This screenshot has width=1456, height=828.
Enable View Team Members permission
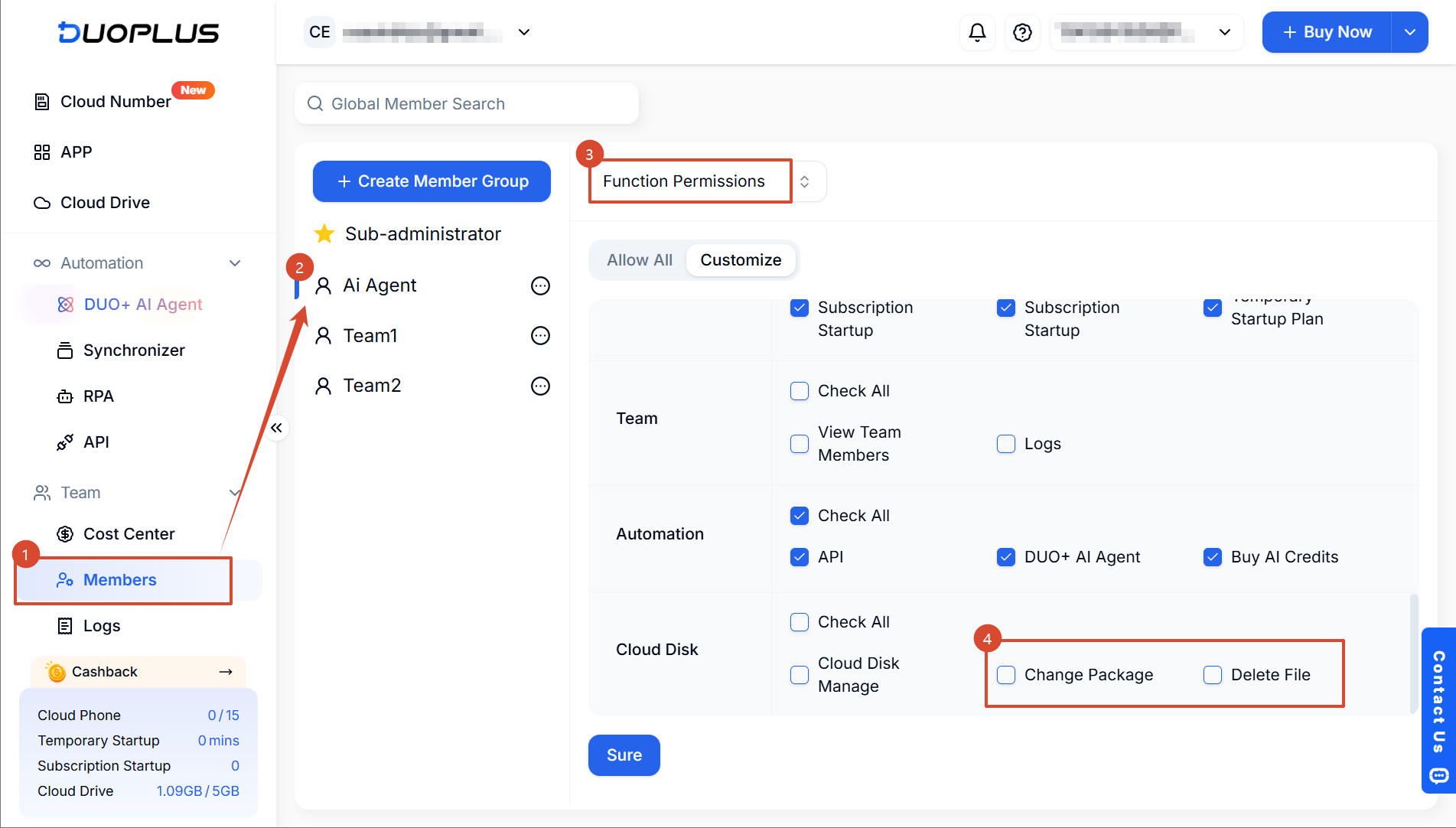click(x=800, y=444)
